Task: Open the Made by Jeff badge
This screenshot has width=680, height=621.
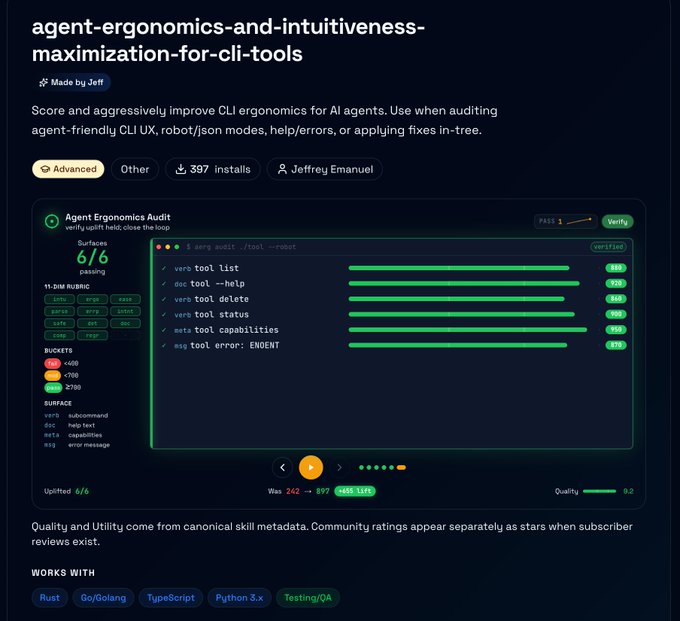Action: click(72, 82)
